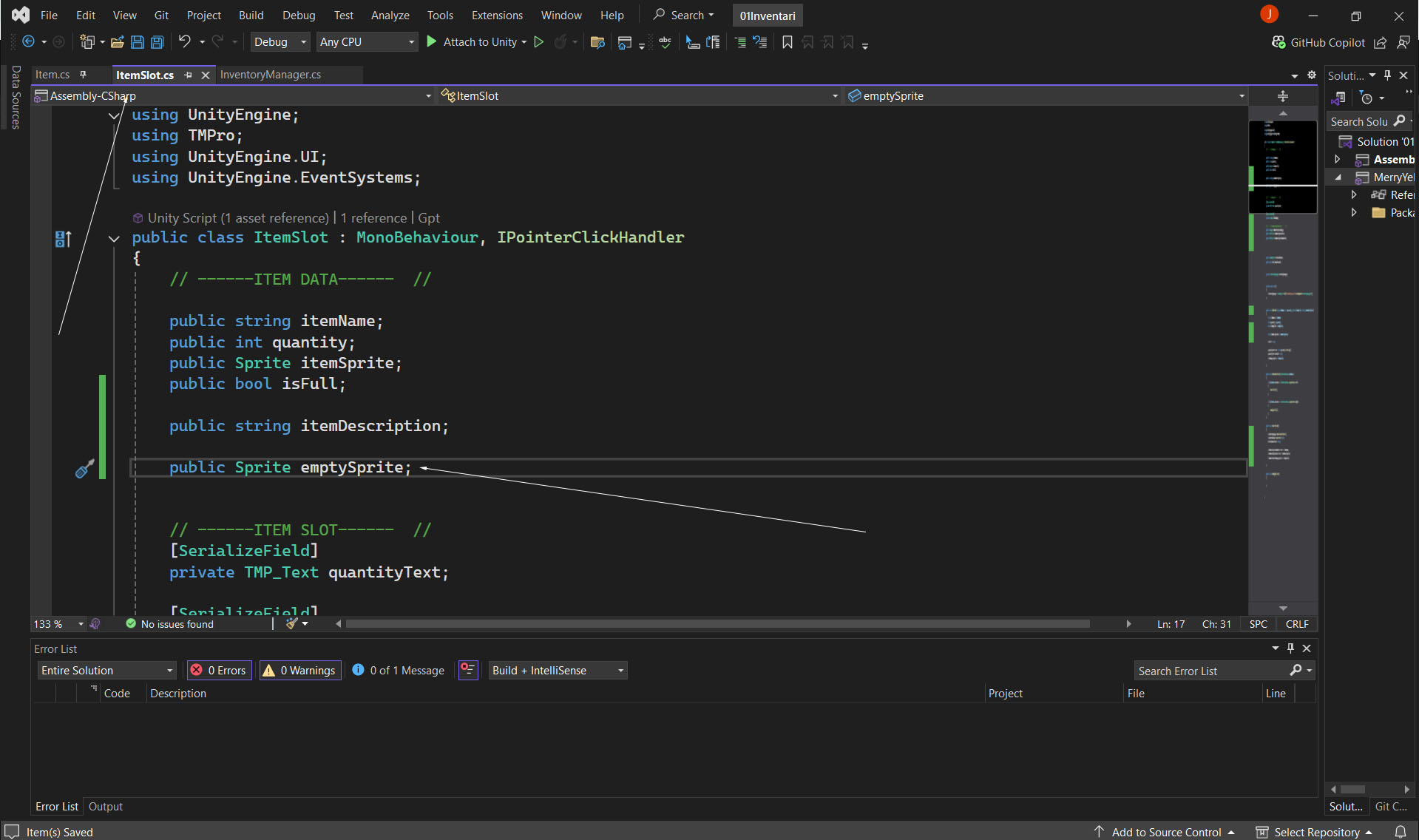Click the notifications bell in status bar

click(1400, 832)
